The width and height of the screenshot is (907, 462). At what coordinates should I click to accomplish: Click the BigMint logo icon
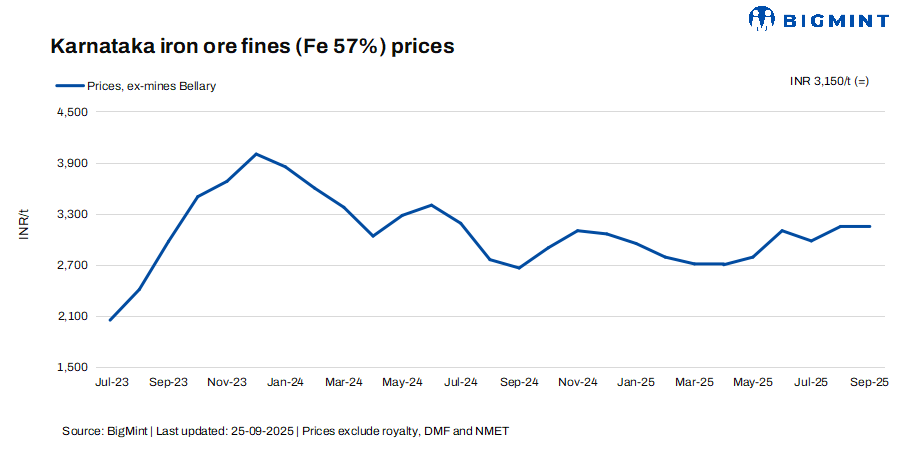click(x=762, y=17)
